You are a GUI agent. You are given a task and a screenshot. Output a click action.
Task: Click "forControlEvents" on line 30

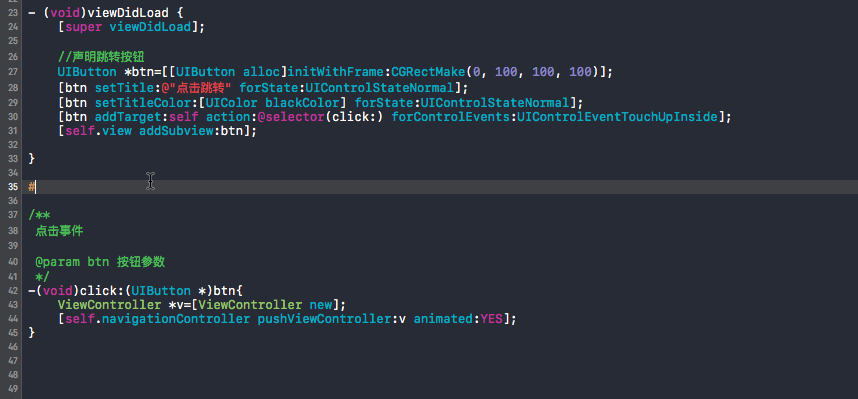click(x=450, y=117)
